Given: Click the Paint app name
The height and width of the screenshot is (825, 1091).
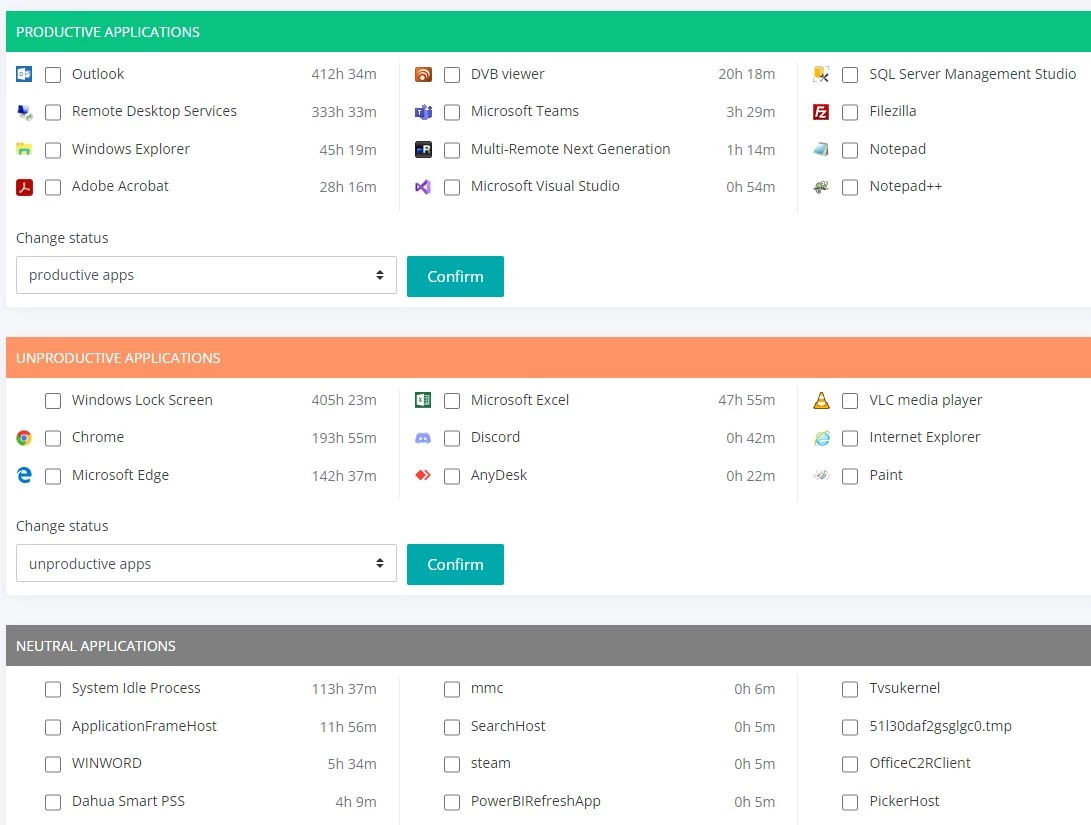Looking at the screenshot, I should click(886, 475).
